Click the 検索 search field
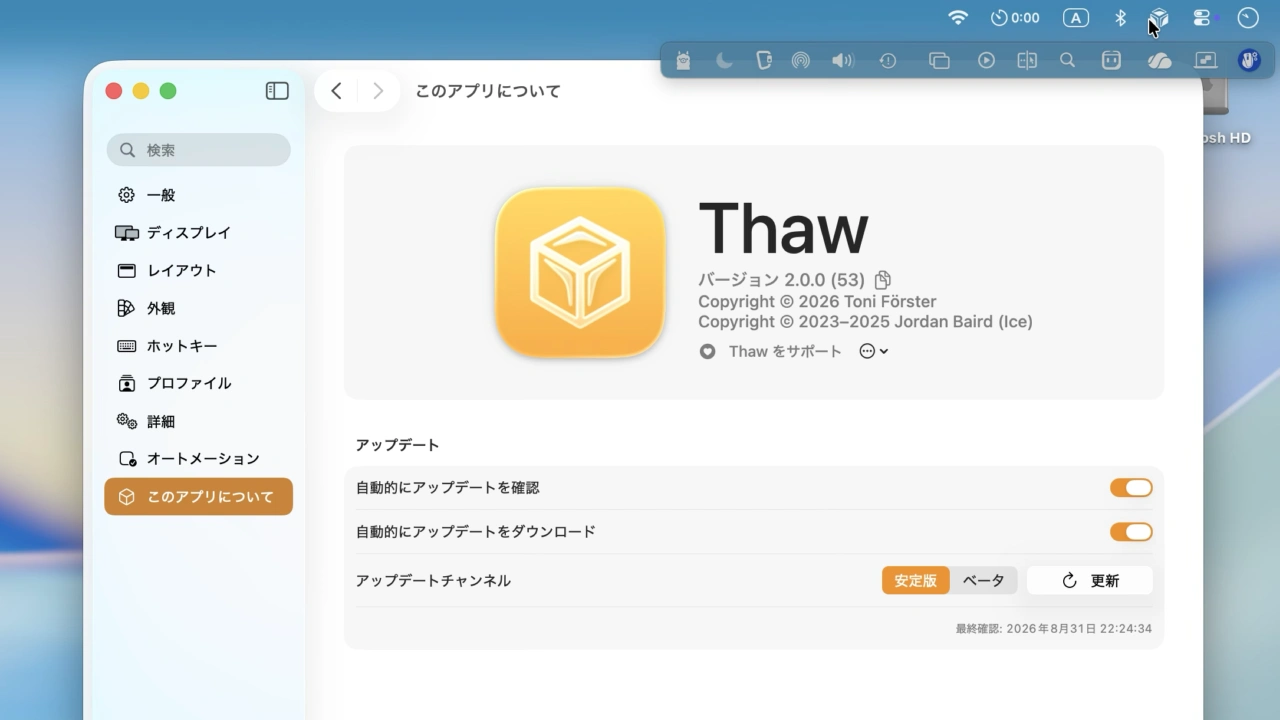The image size is (1280, 720). point(198,150)
